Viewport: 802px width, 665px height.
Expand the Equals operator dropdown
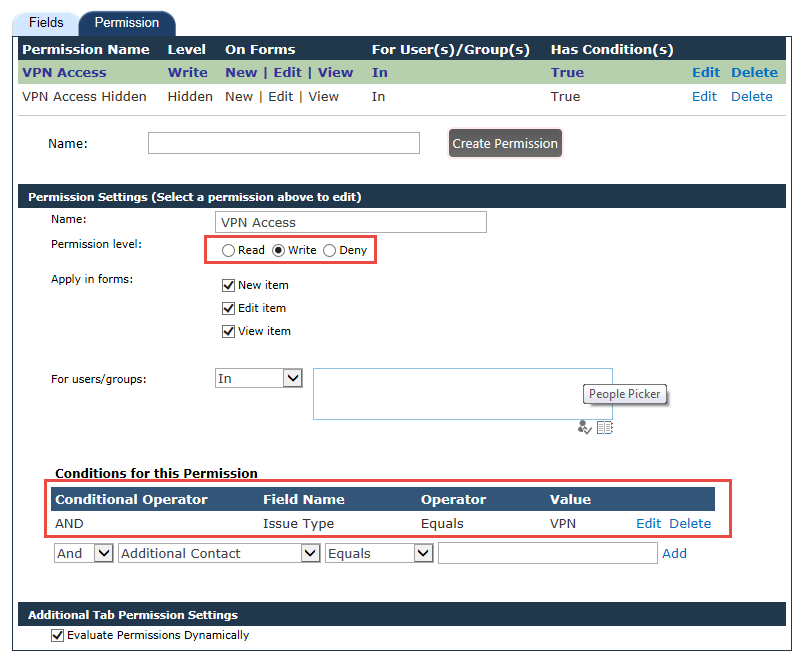pos(379,553)
